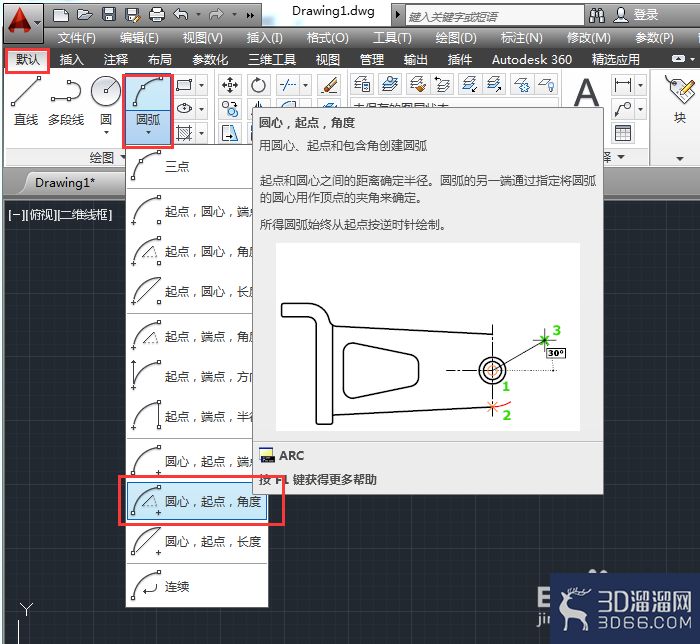Open the 绘图(D) menu
The width and height of the screenshot is (700, 644).
[x=456, y=38]
